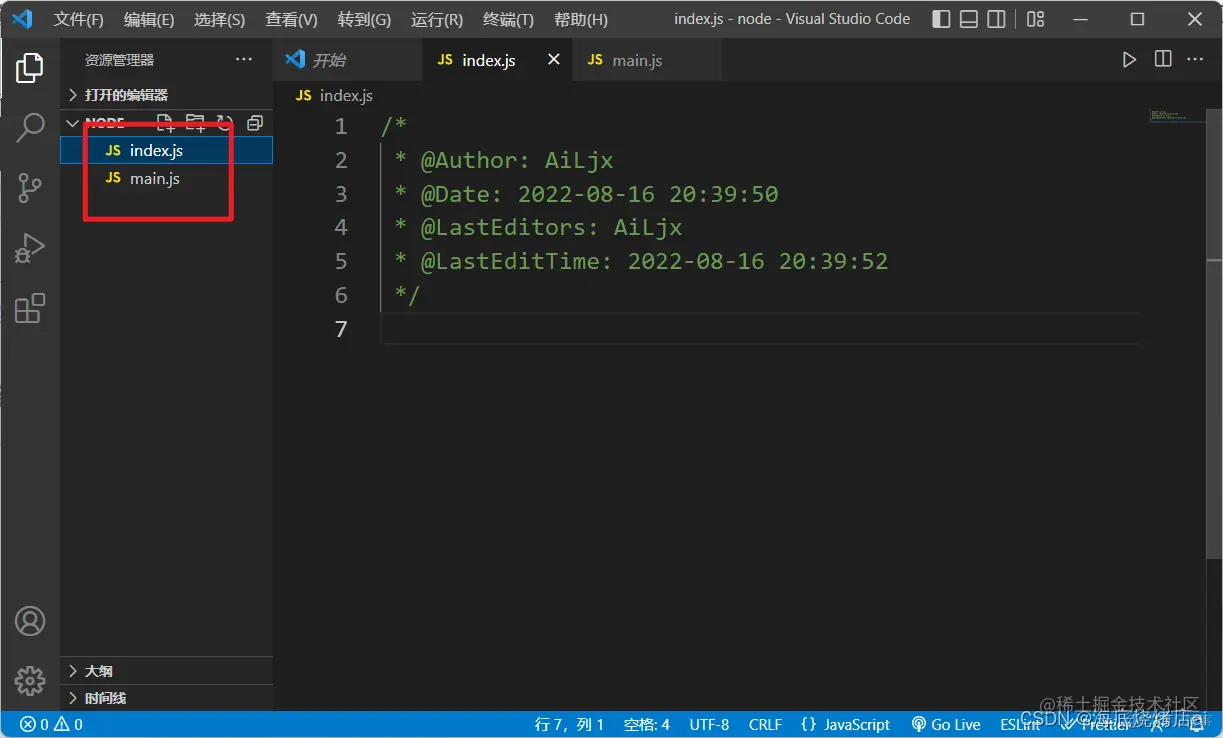Expand the 打开的编辑器 section
1223x738 pixels.
(x=166, y=95)
